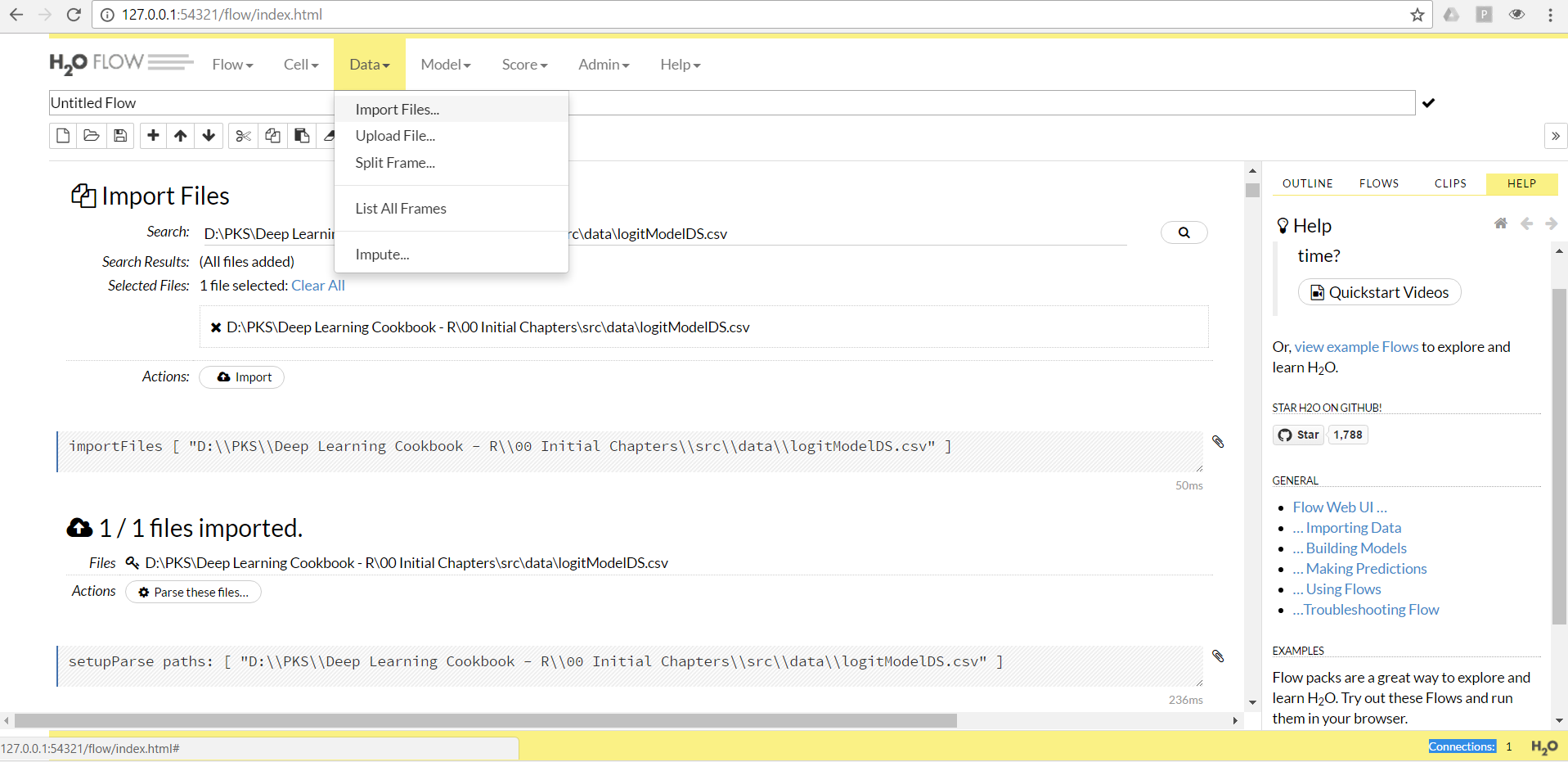Click the Help panel vertical scrollbar
The width and height of the screenshot is (1568, 762).
coord(1559,457)
